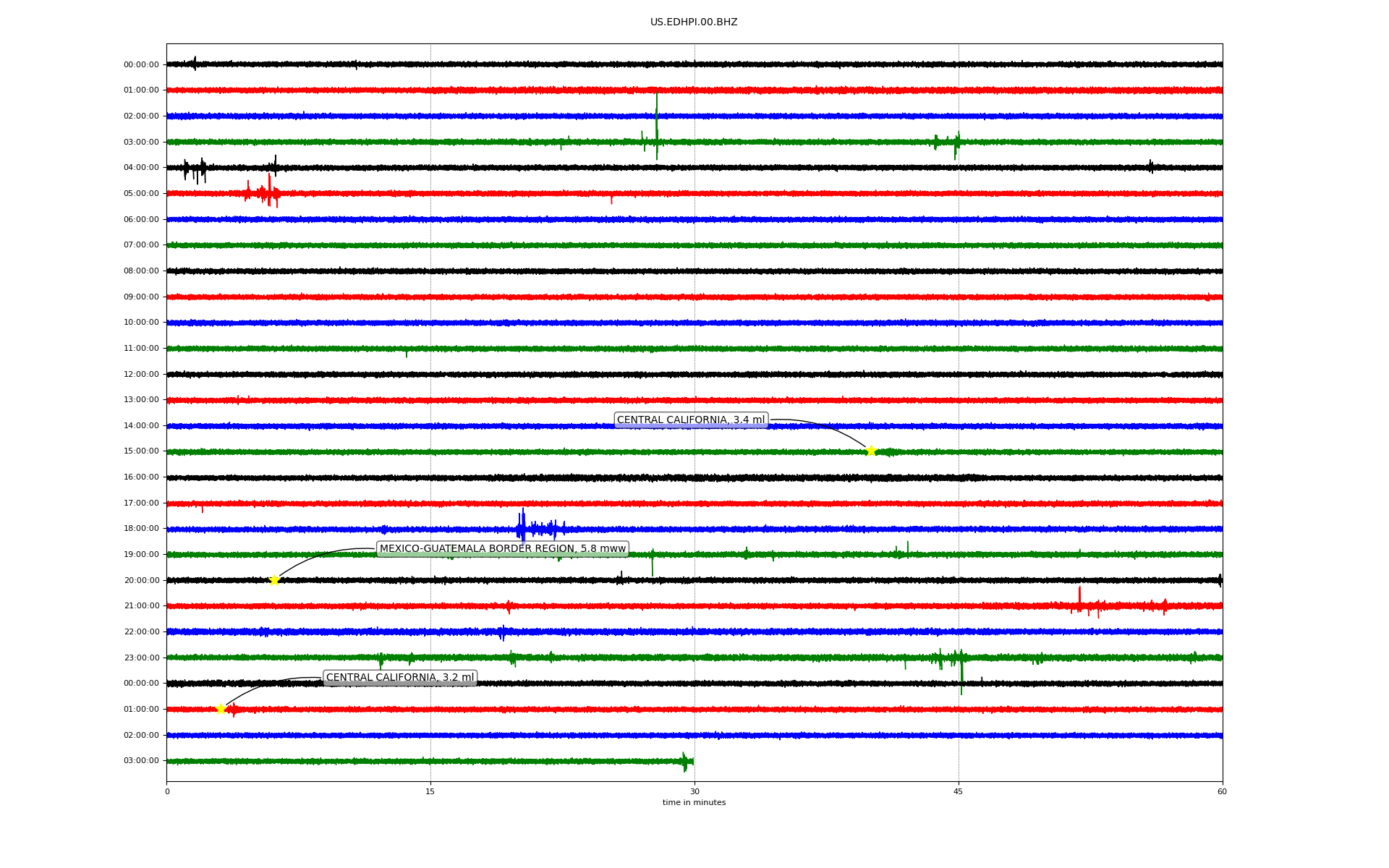
Task: Click the red seismic event on the 21:00:00 trace
Action: 1080,604
